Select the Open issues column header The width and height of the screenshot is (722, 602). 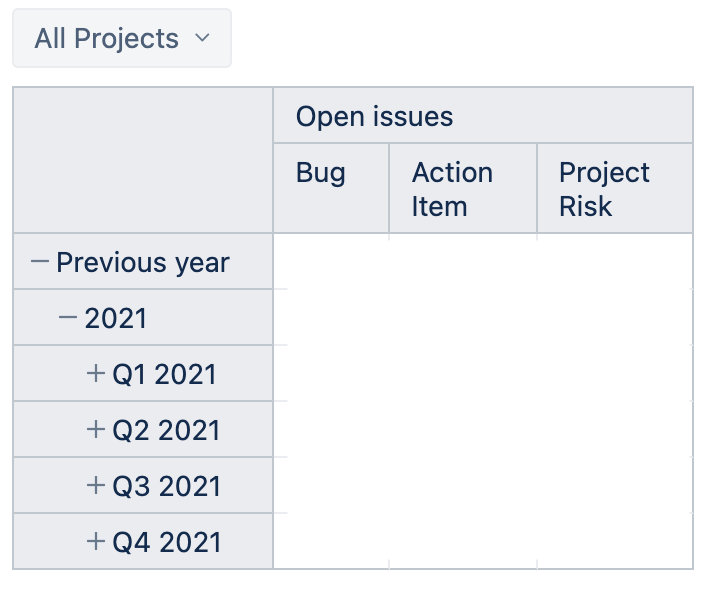coord(374,117)
